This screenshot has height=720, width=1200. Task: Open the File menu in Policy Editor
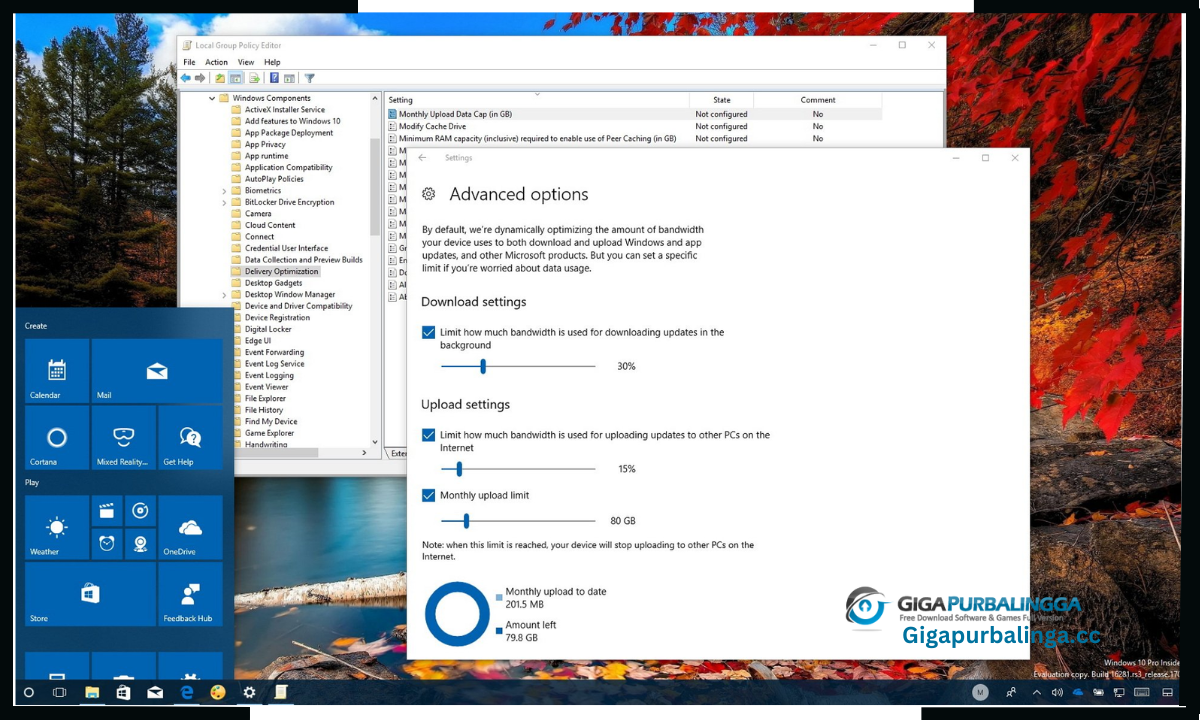(x=189, y=62)
